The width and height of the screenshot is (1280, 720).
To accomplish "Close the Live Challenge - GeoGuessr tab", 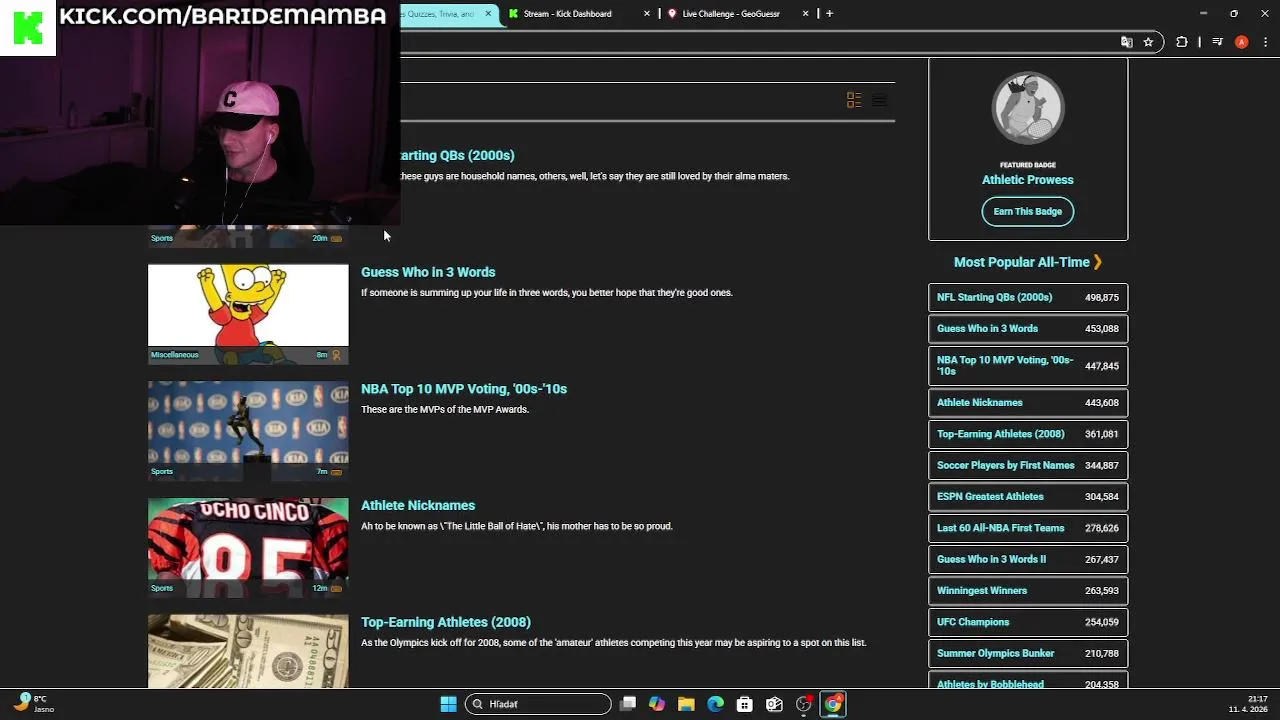I will point(806,14).
